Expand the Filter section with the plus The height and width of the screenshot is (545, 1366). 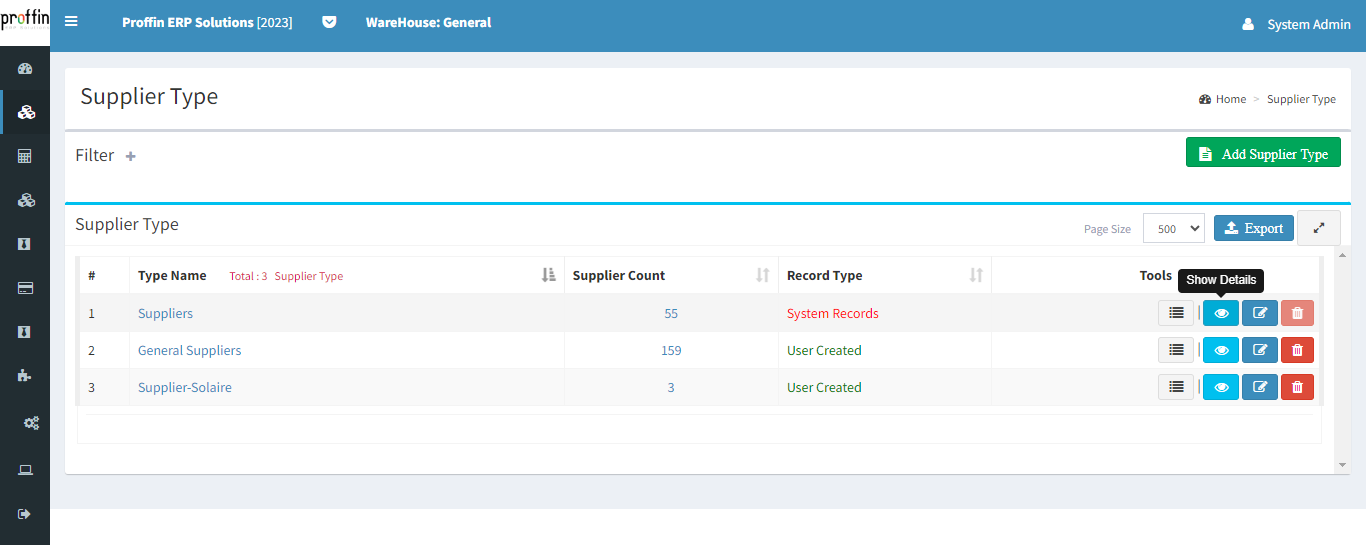point(130,156)
